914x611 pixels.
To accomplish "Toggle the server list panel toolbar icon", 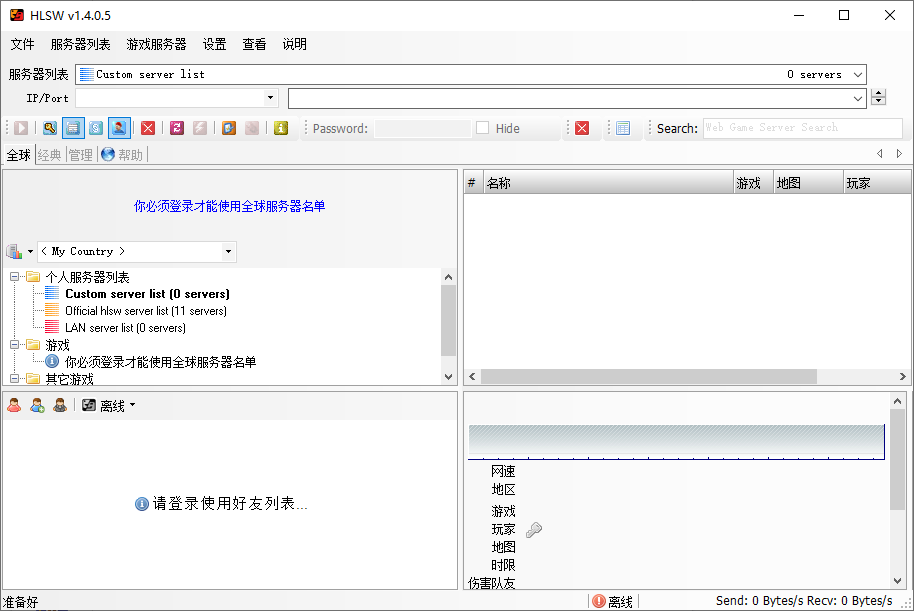I will (73, 128).
